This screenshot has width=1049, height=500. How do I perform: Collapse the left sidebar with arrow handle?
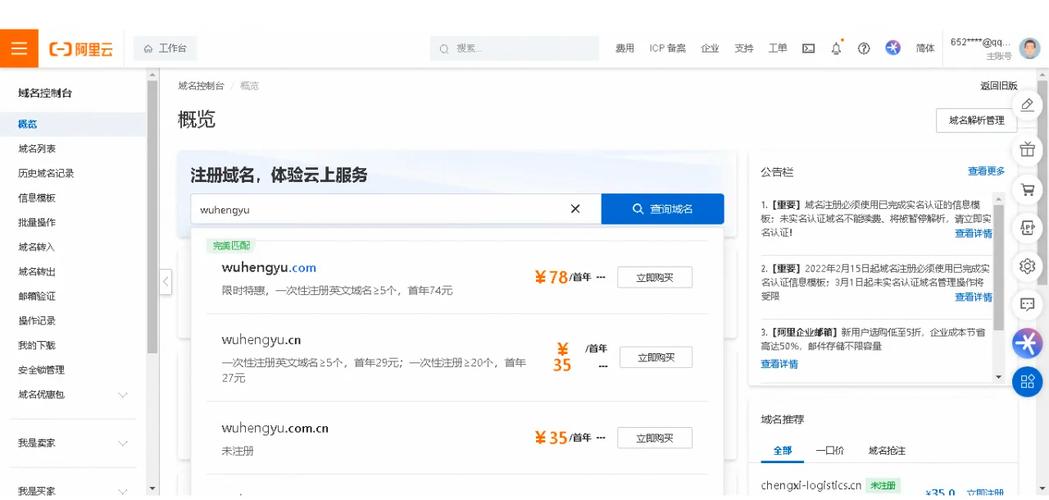166,282
